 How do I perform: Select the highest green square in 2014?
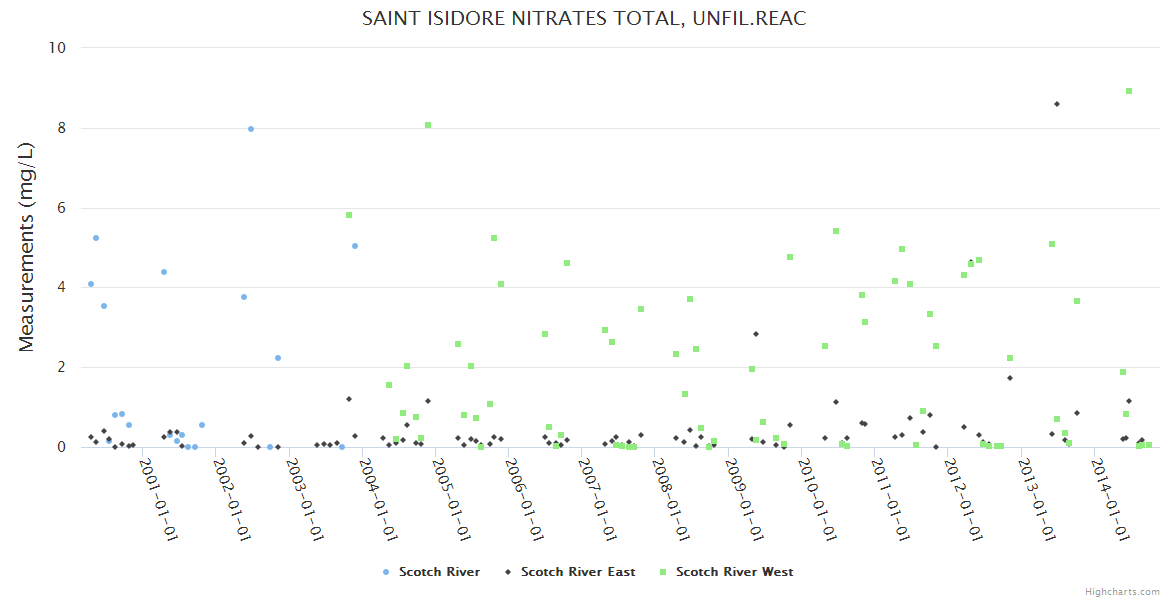point(1129,91)
